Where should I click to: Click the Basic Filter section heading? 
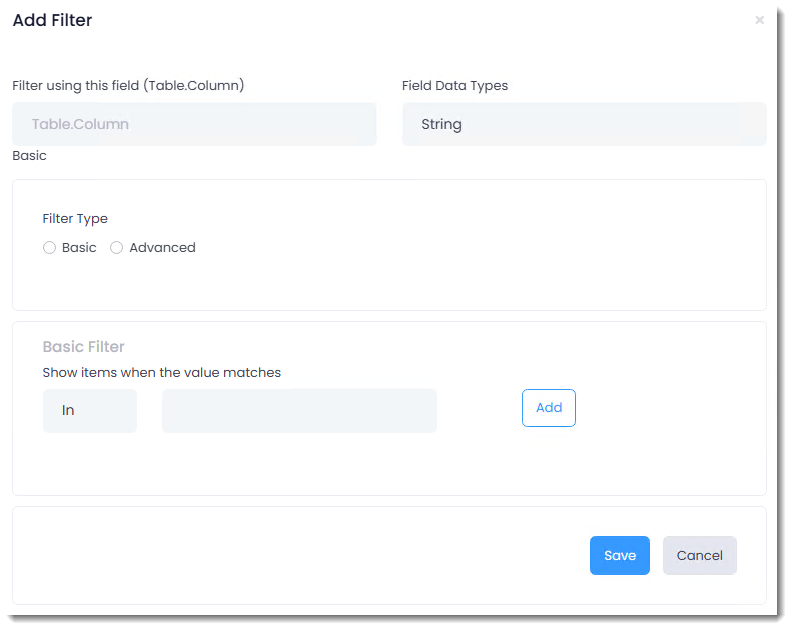(83, 347)
